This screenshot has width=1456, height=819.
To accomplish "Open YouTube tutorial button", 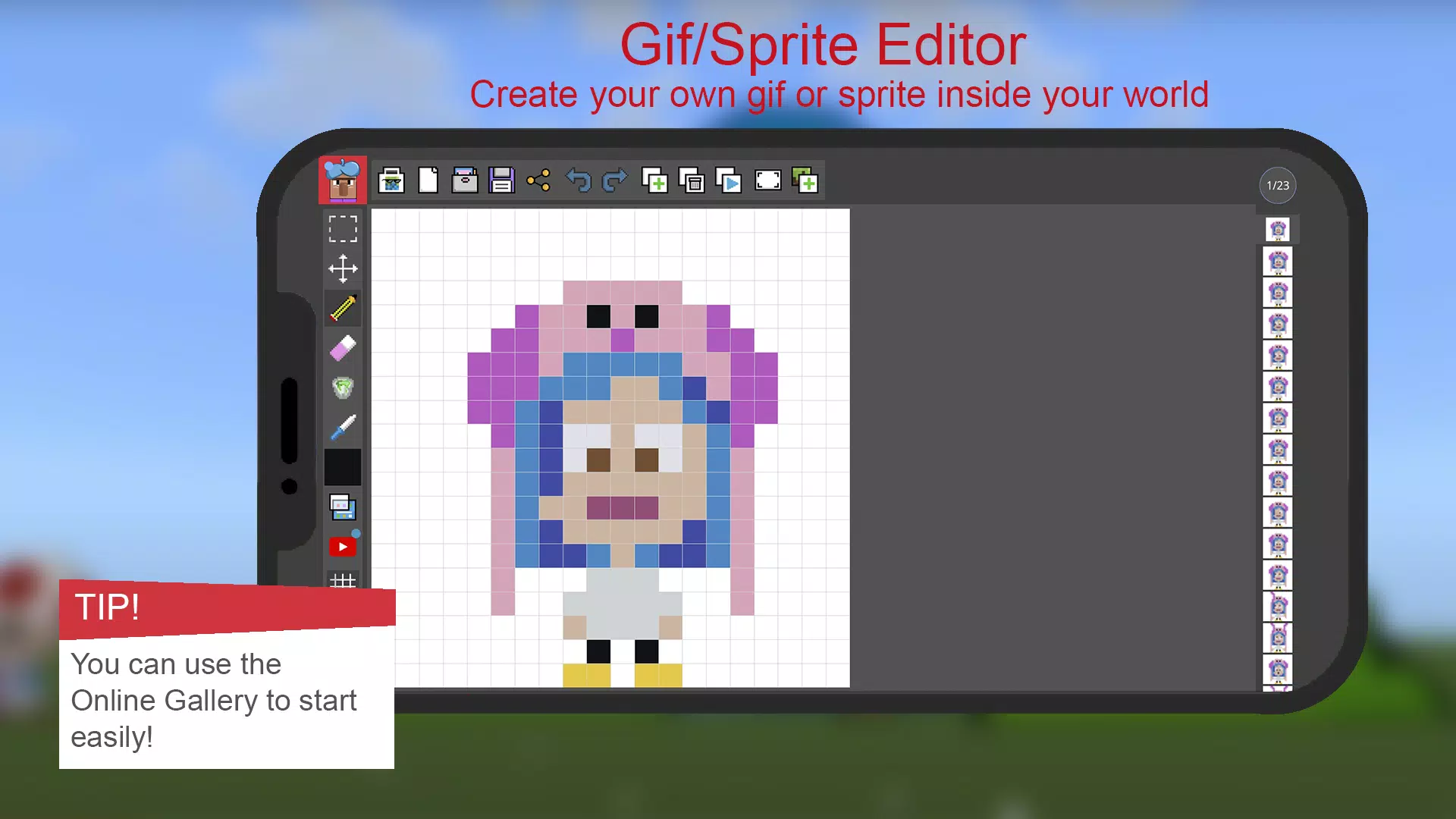I will [343, 547].
